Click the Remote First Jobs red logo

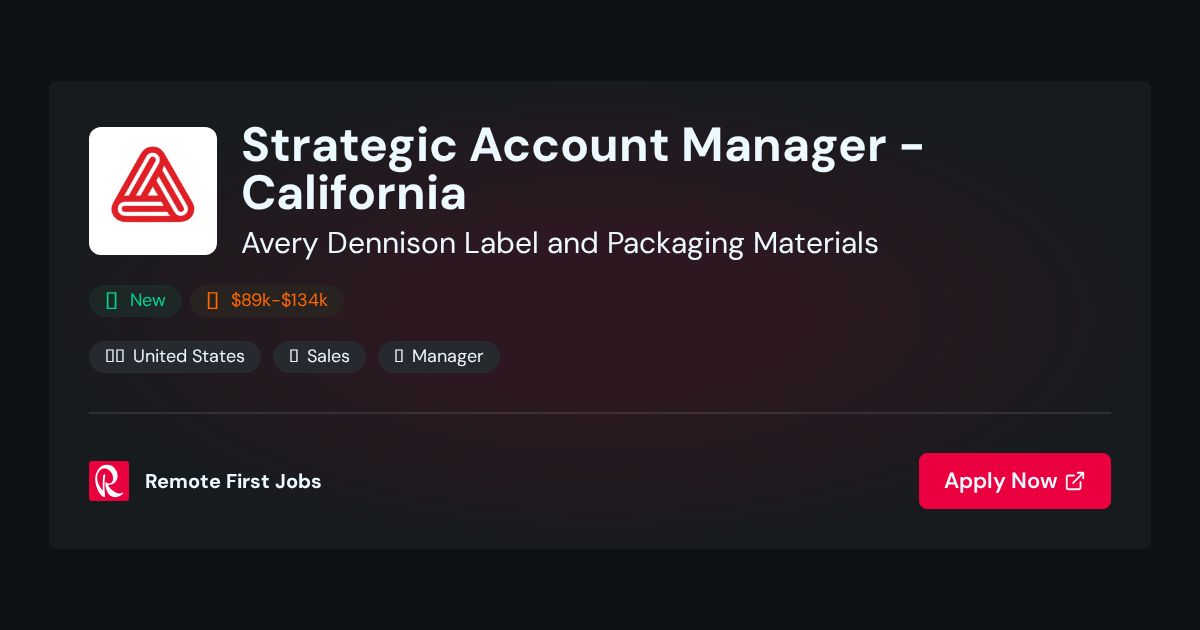(x=109, y=481)
